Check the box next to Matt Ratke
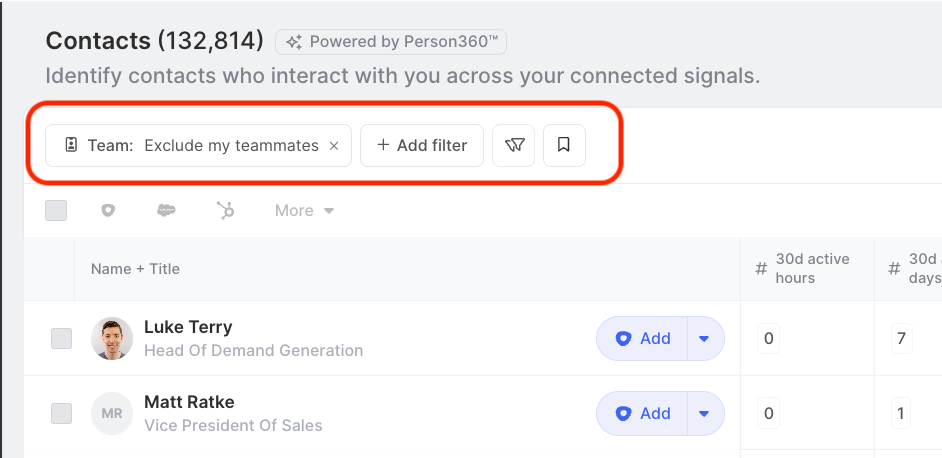The image size is (942, 458). pos(61,414)
